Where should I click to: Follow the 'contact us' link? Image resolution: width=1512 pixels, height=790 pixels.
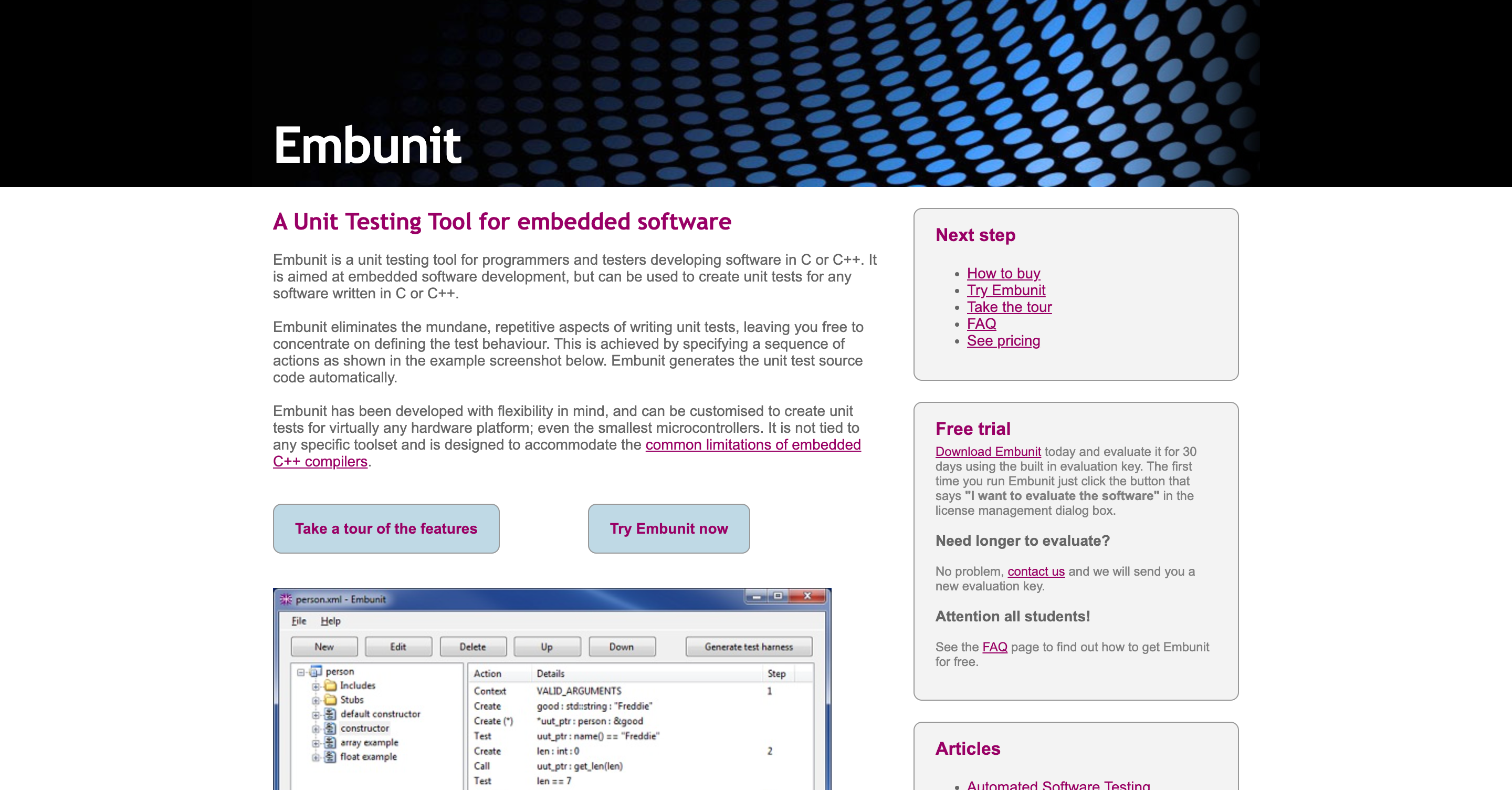point(1036,571)
